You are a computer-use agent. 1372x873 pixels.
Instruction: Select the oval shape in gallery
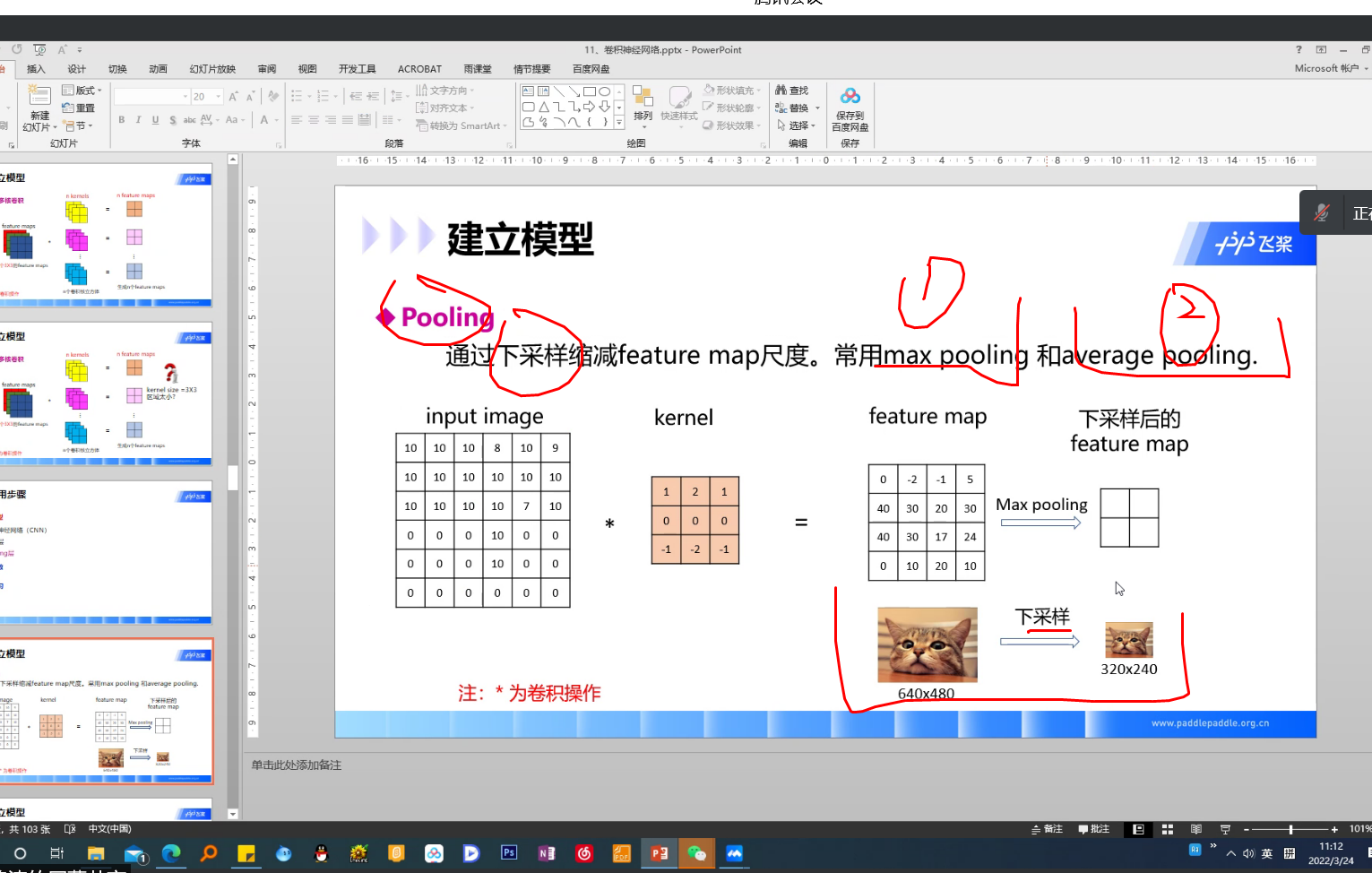(x=605, y=91)
